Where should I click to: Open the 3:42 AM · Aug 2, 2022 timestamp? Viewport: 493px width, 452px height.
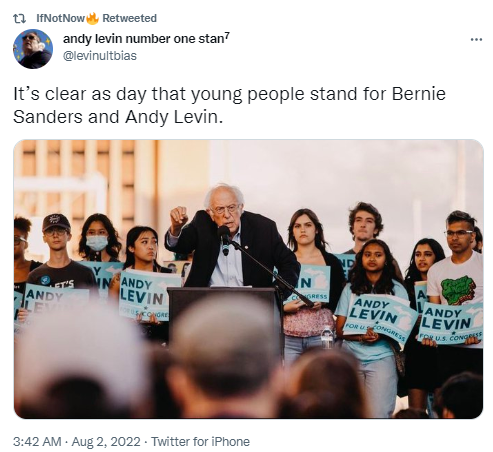click(x=76, y=441)
